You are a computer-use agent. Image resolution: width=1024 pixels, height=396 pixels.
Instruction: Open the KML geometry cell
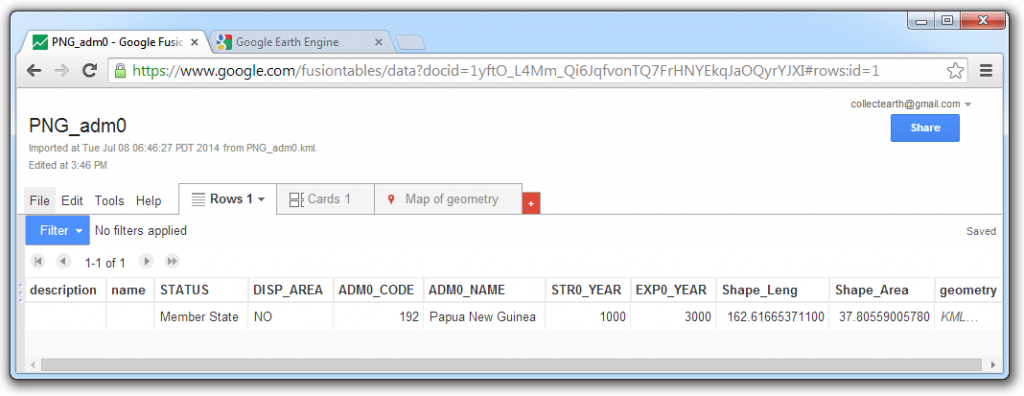pyautogui.click(x=968, y=317)
